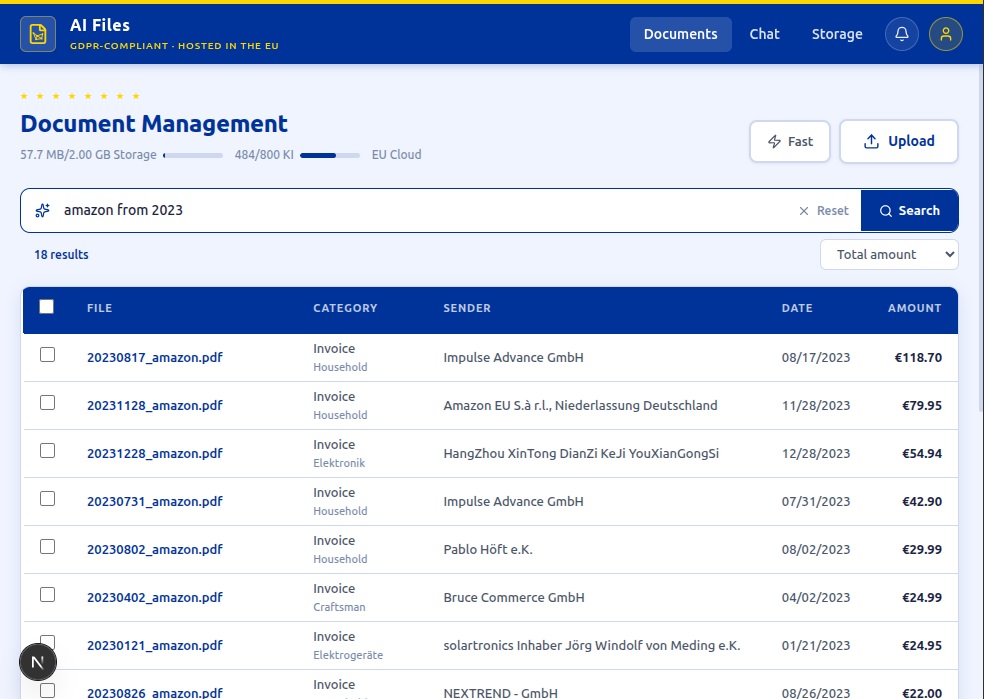Click the 'Elektrogeräte' category label
This screenshot has width=984, height=699.
(x=348, y=655)
